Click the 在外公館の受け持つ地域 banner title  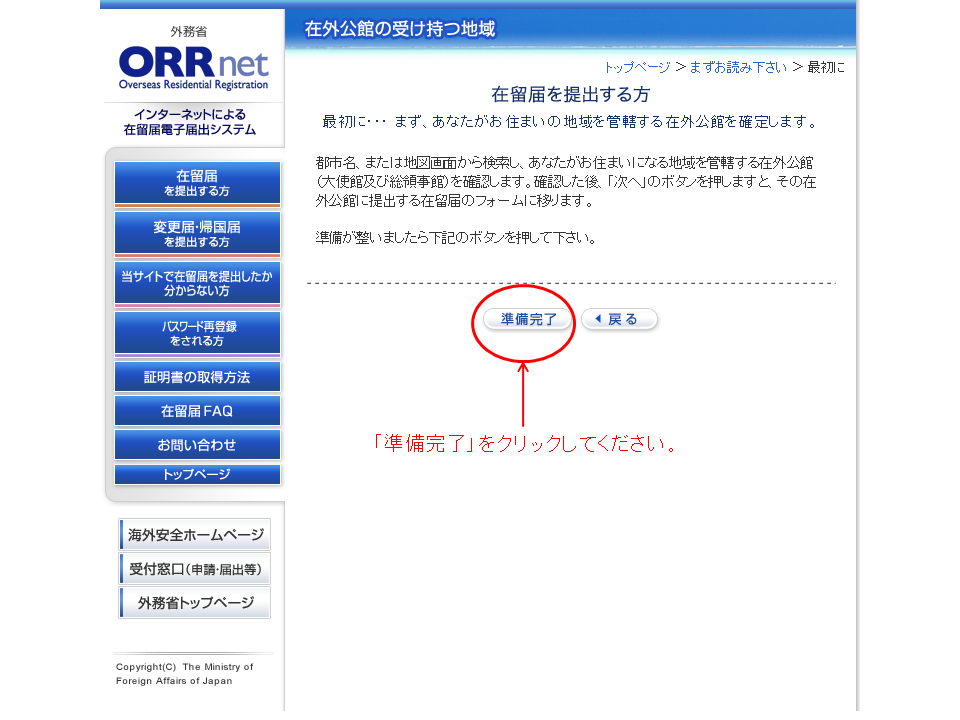click(400, 29)
